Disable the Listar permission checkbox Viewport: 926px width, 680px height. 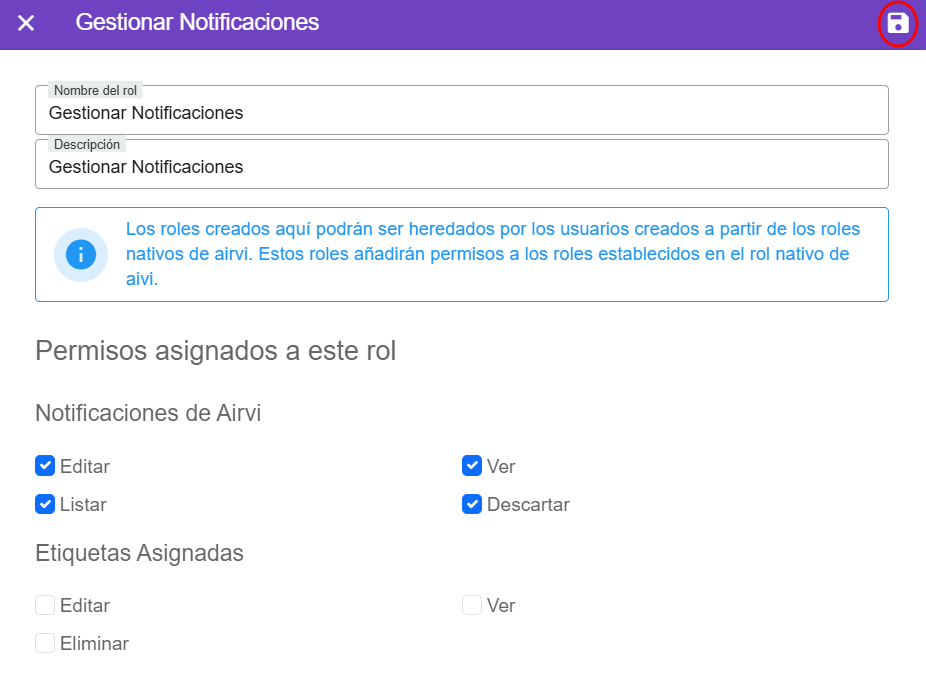pyautogui.click(x=45, y=504)
